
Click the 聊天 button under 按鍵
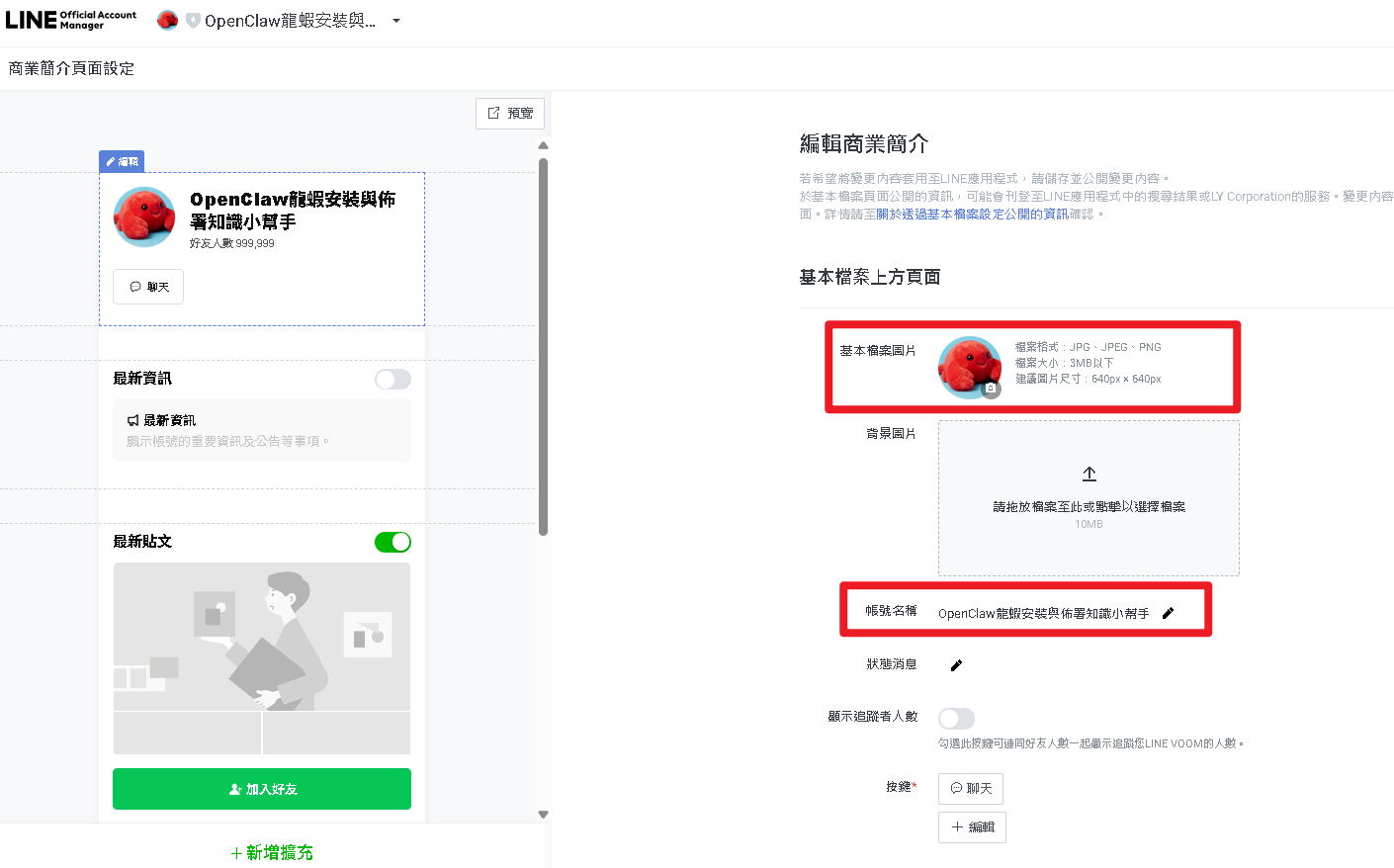(970, 788)
